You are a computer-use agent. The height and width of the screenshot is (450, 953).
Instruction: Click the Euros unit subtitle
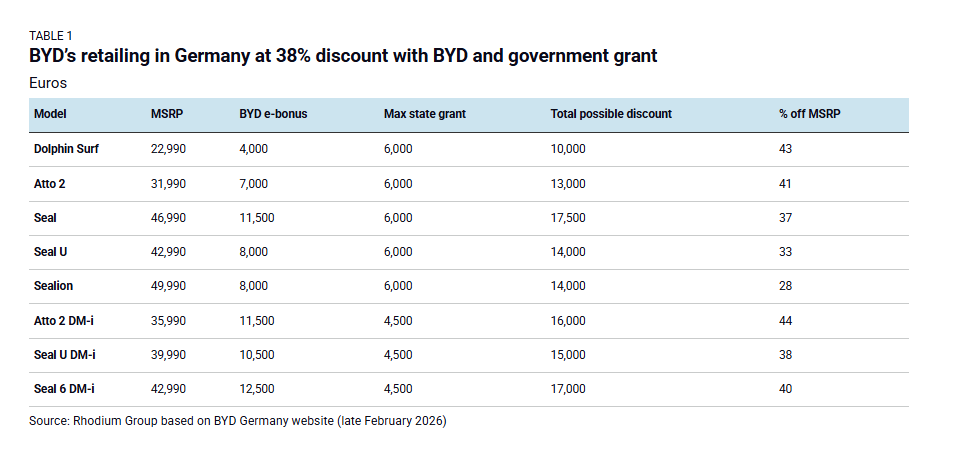[x=47, y=82]
